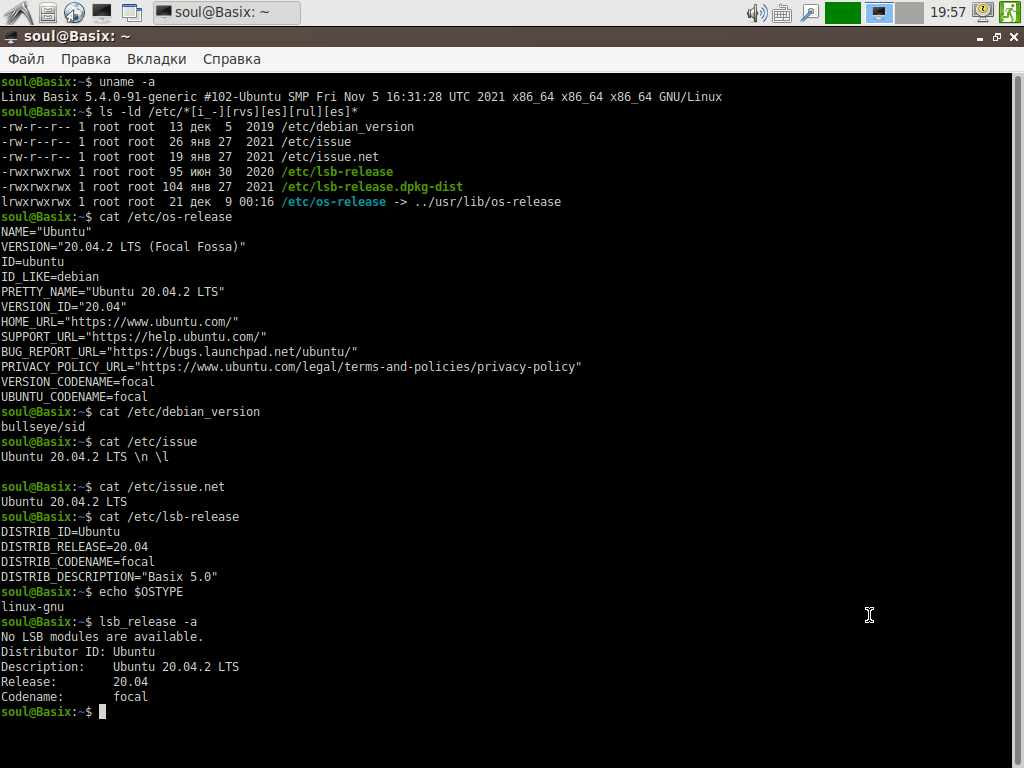Click green '/etc/lsb-release' listing entry
The height and width of the screenshot is (768, 1024).
pos(337,172)
